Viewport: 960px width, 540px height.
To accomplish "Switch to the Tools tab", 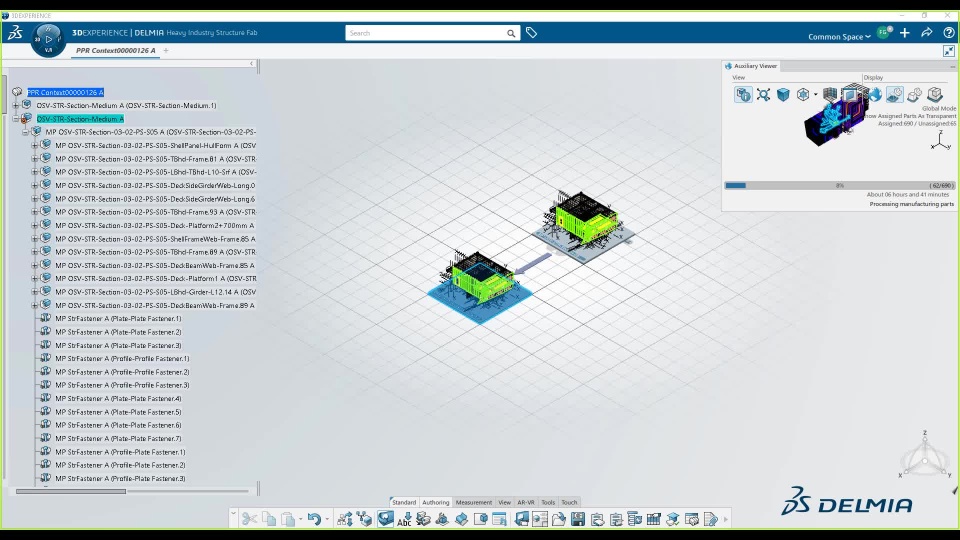I will click(548, 502).
